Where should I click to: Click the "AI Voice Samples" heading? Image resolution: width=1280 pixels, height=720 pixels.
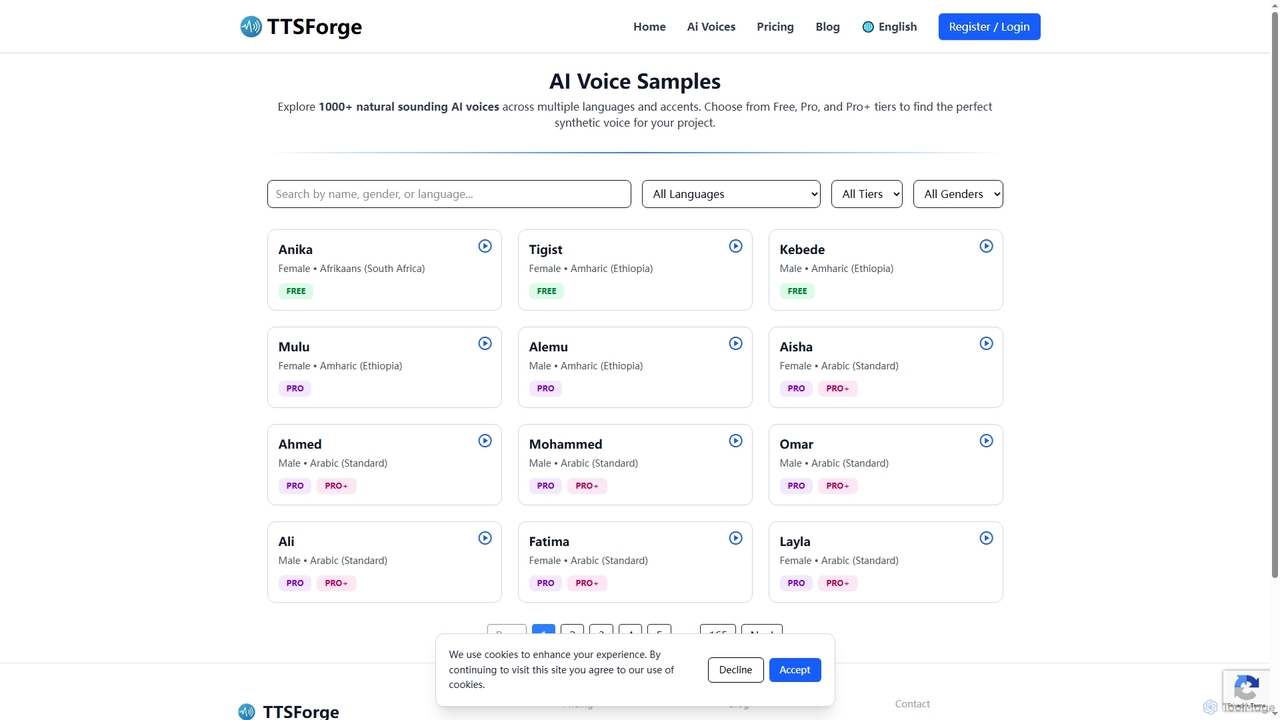[x=635, y=81]
